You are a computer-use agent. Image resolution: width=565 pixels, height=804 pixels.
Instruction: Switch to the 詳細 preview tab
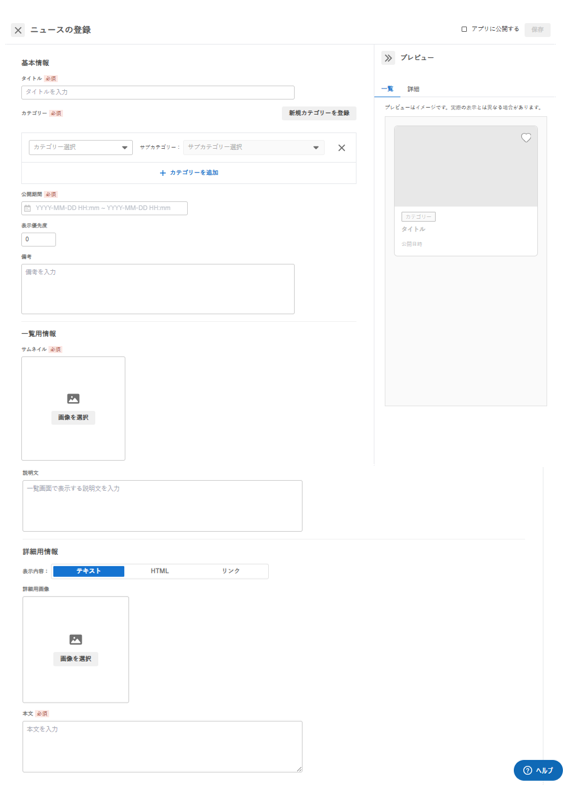(x=413, y=89)
